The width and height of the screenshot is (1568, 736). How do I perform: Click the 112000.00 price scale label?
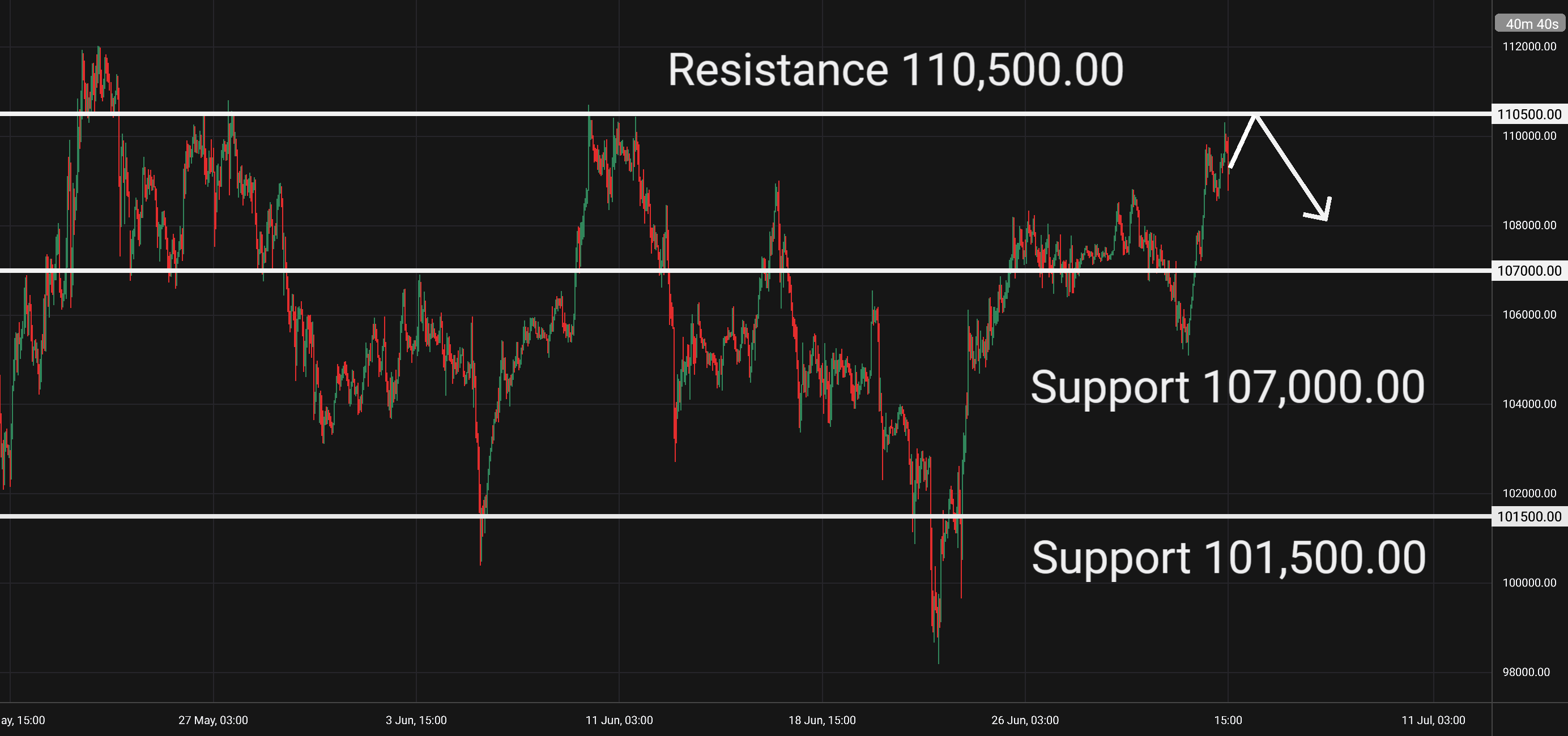1529,47
